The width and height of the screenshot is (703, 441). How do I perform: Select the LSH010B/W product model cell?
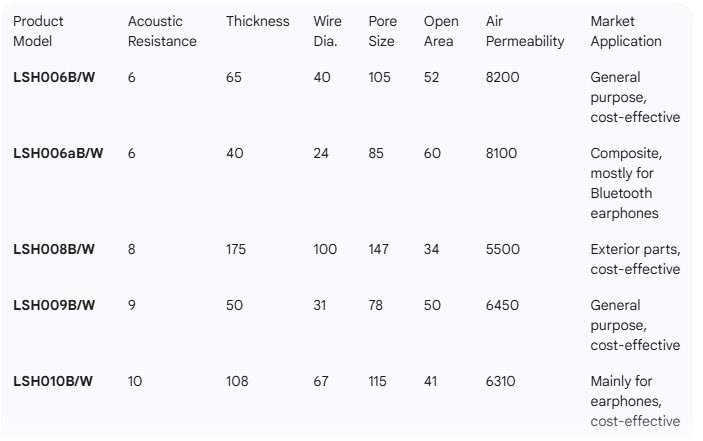pos(53,382)
